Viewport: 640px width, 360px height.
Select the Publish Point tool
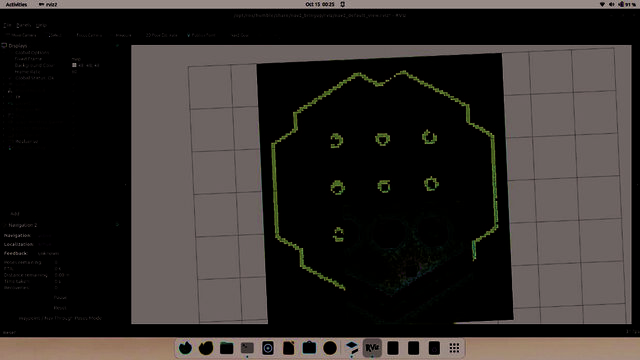201,36
